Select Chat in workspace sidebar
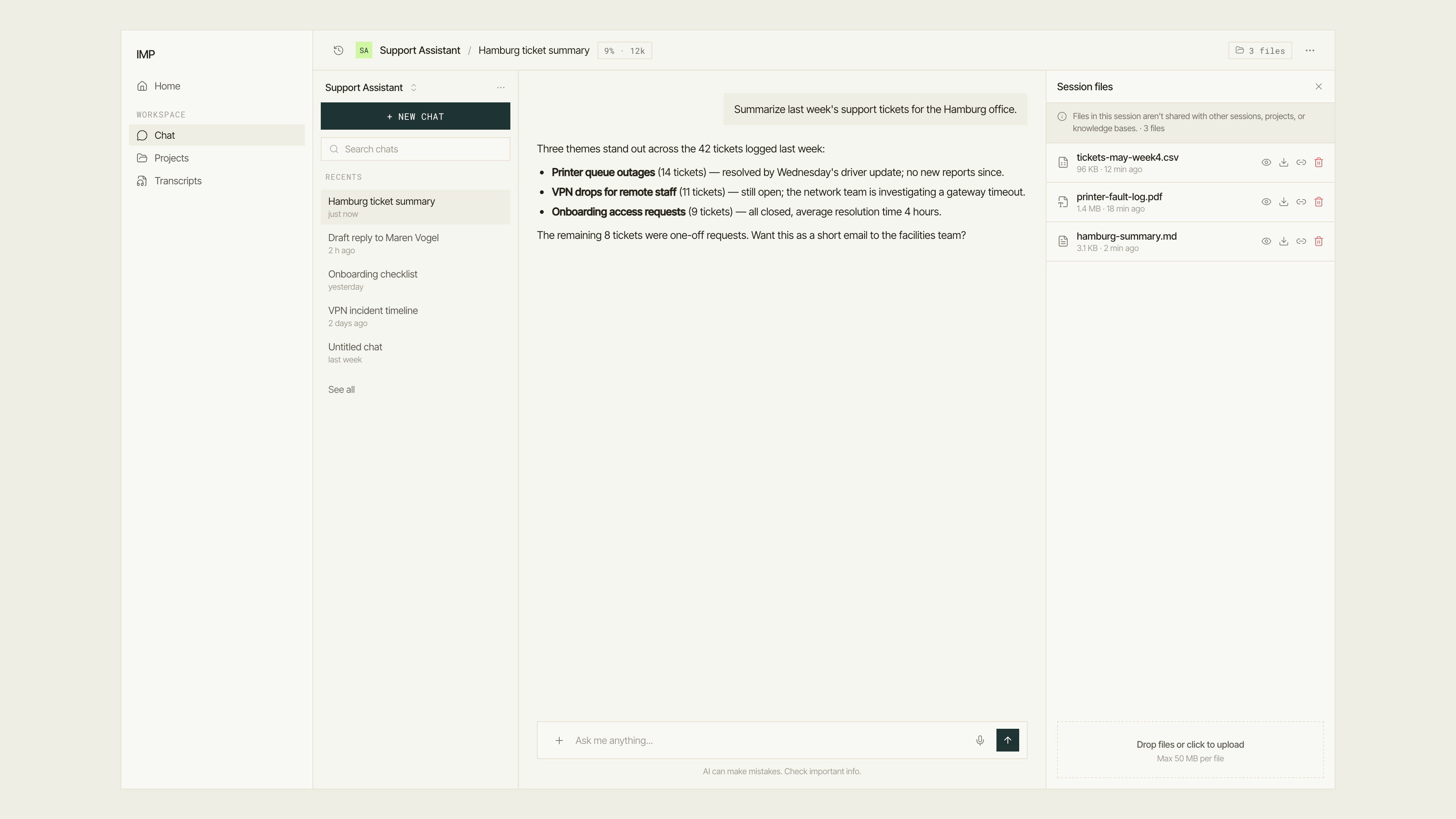 pyautogui.click(x=217, y=135)
